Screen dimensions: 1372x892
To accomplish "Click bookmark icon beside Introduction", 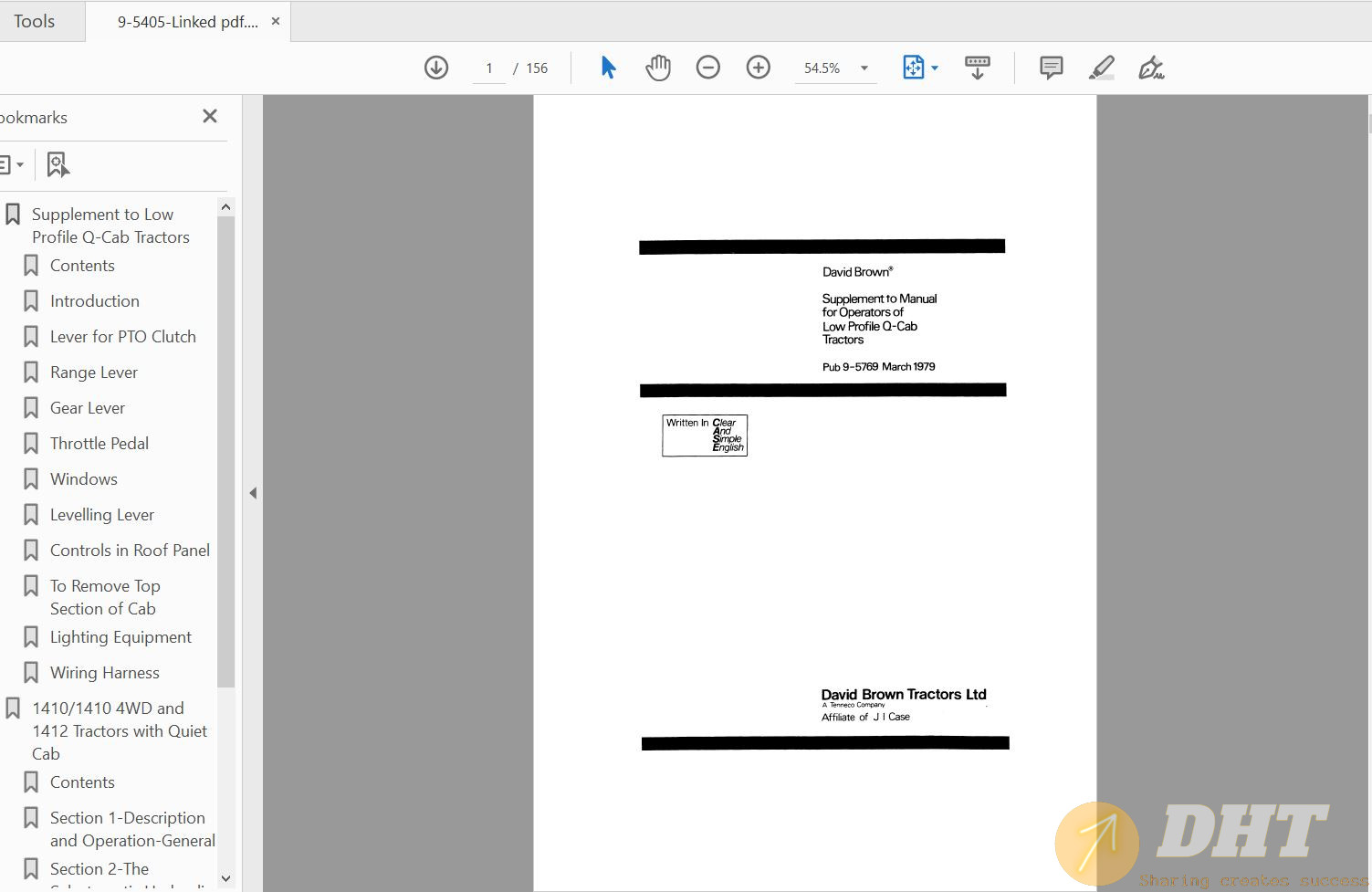I will click(30, 301).
